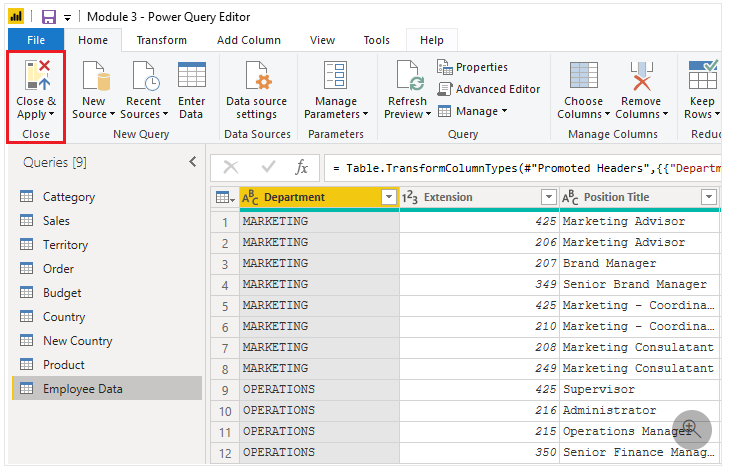Expand Manage Parameters dropdown arrow
Screen dimensions: 730x471
(365, 114)
